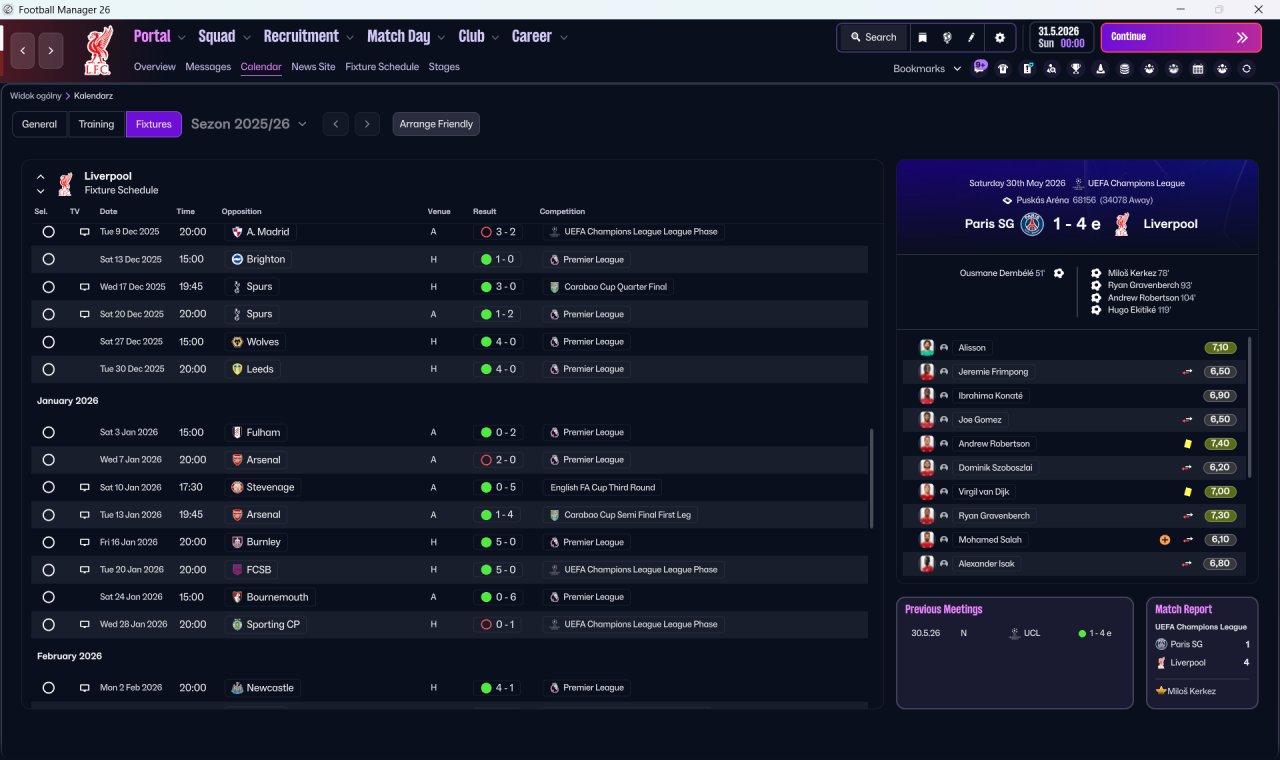Click the TV icon on the Stevenage row
Image resolution: width=1280 pixels, height=760 pixels.
[85, 487]
